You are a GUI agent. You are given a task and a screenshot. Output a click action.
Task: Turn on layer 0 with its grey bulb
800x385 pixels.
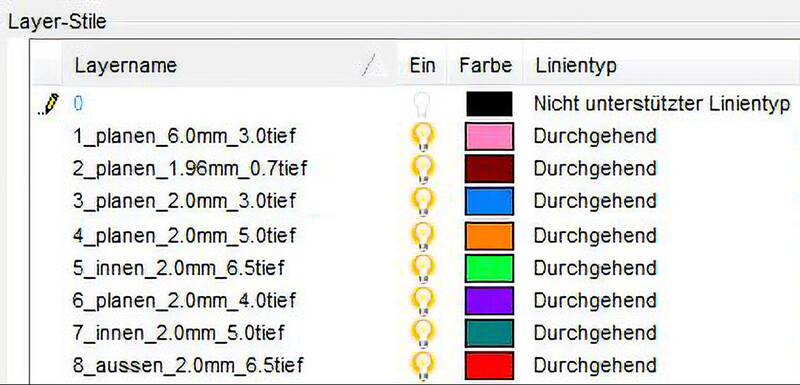(x=422, y=104)
